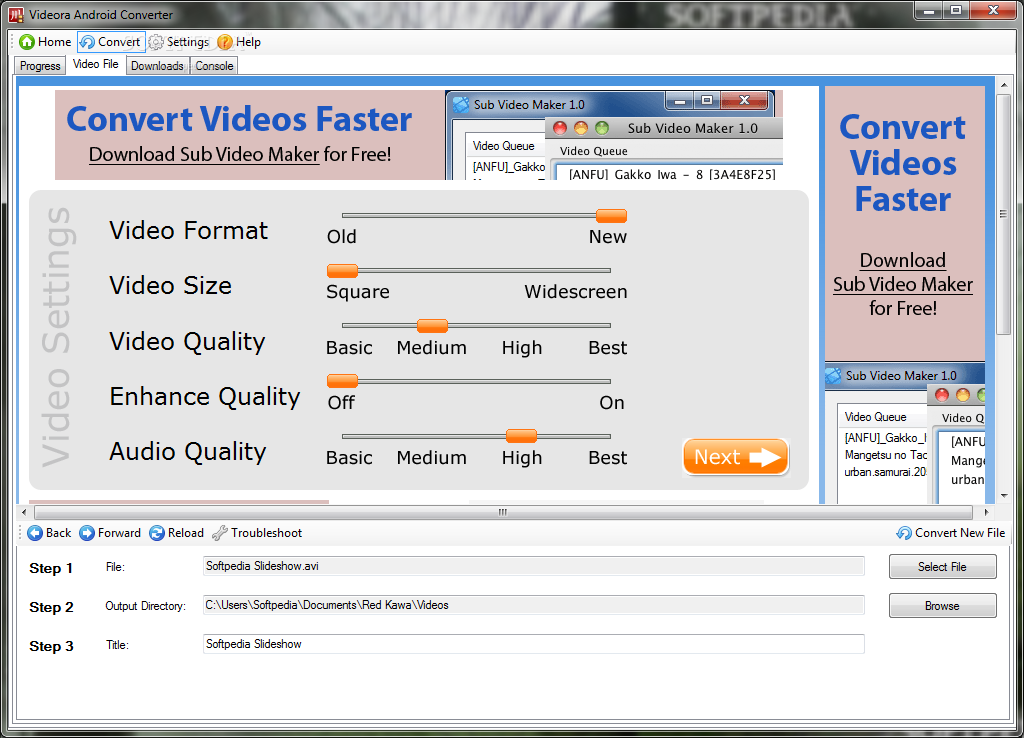Switch to the Progress tab
The height and width of the screenshot is (738, 1024).
click(40, 66)
